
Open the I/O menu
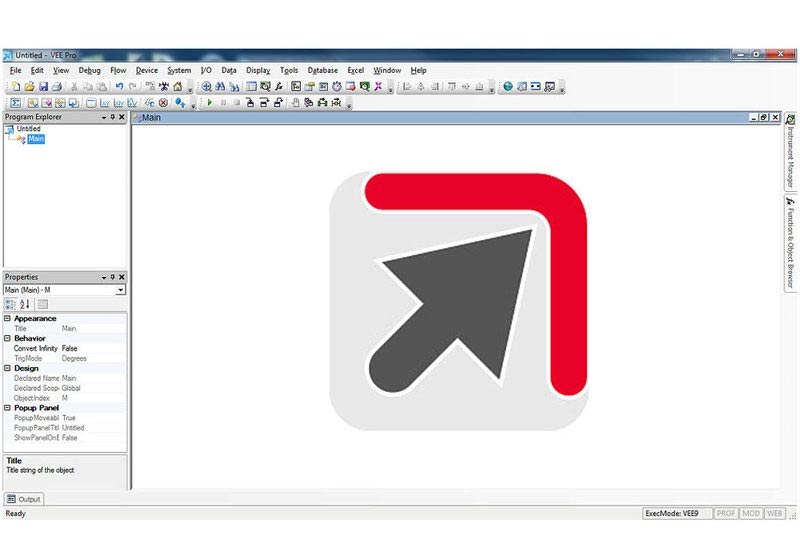point(206,70)
